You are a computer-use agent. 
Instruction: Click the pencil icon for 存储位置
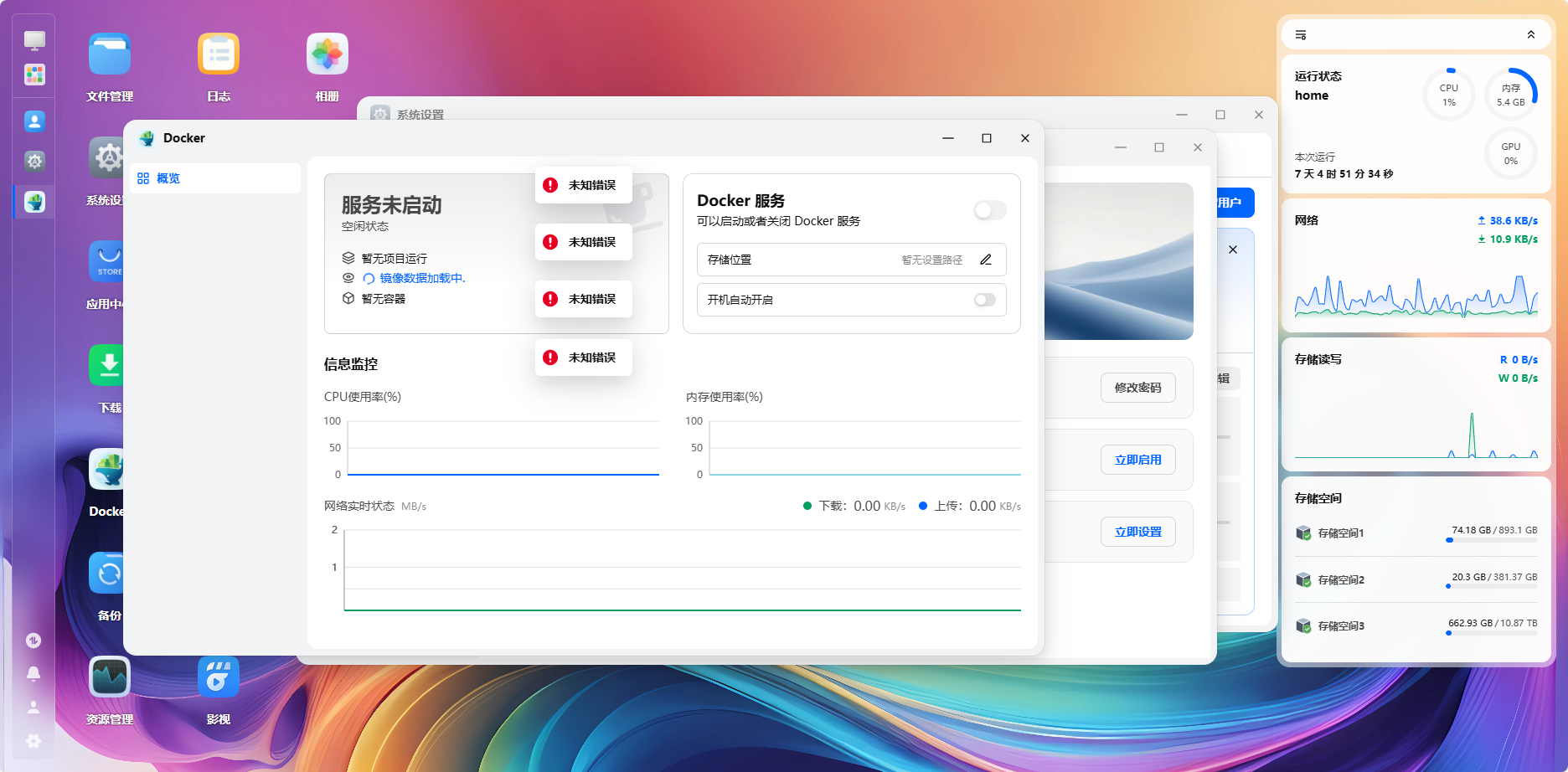point(986,260)
